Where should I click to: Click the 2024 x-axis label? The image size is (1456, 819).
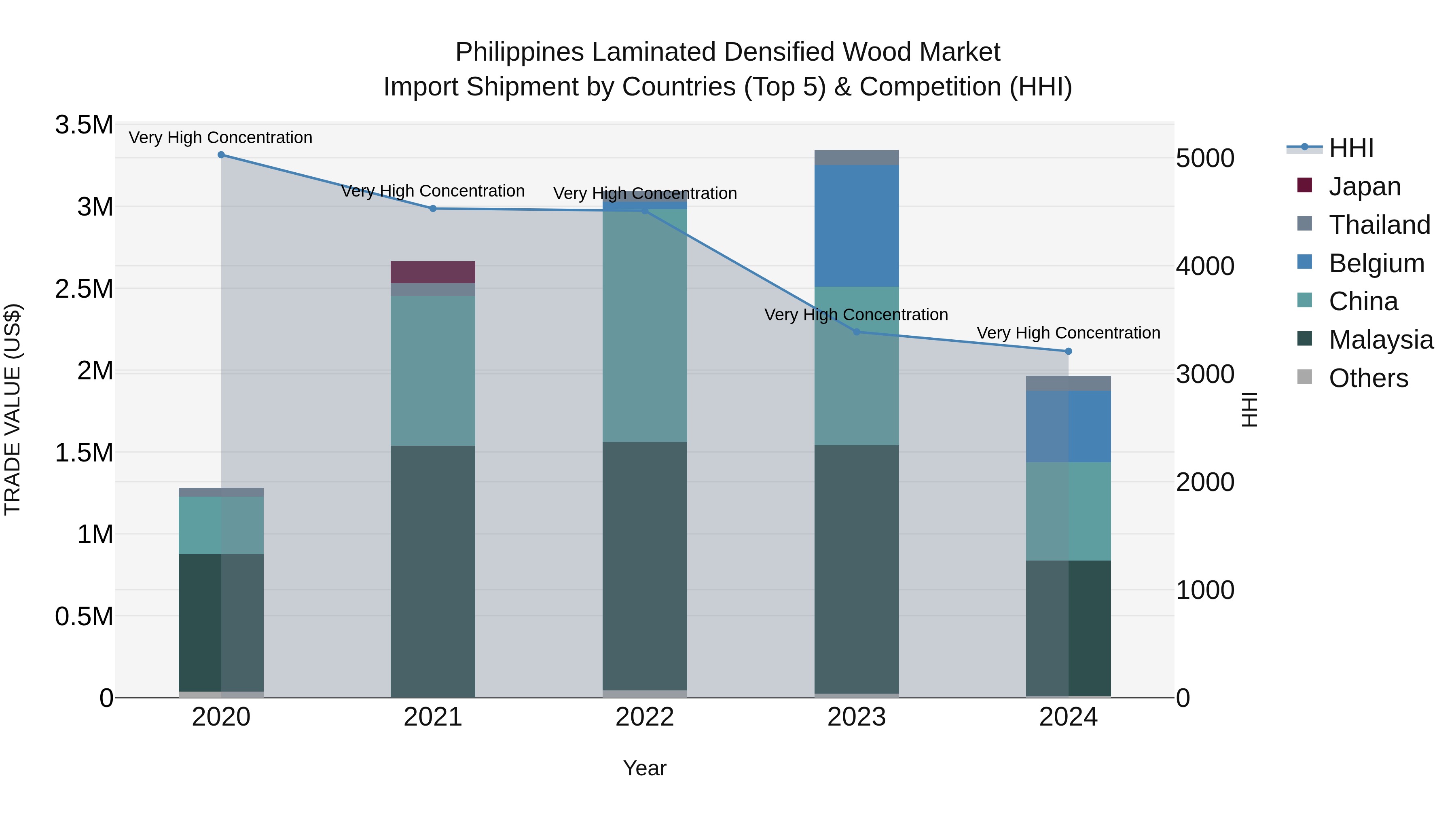click(1068, 717)
